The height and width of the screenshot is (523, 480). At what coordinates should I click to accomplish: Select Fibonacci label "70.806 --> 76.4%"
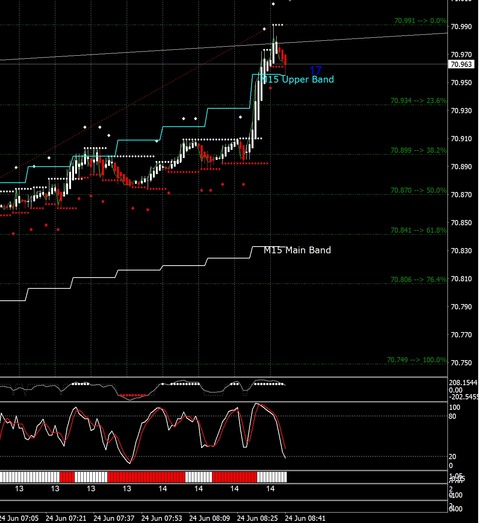coord(418,280)
